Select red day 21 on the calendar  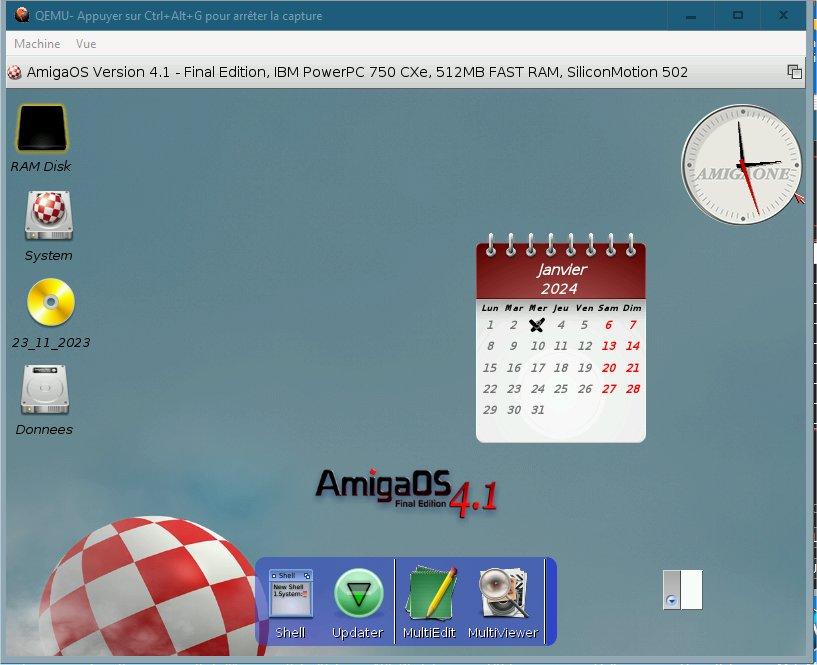pyautogui.click(x=633, y=368)
